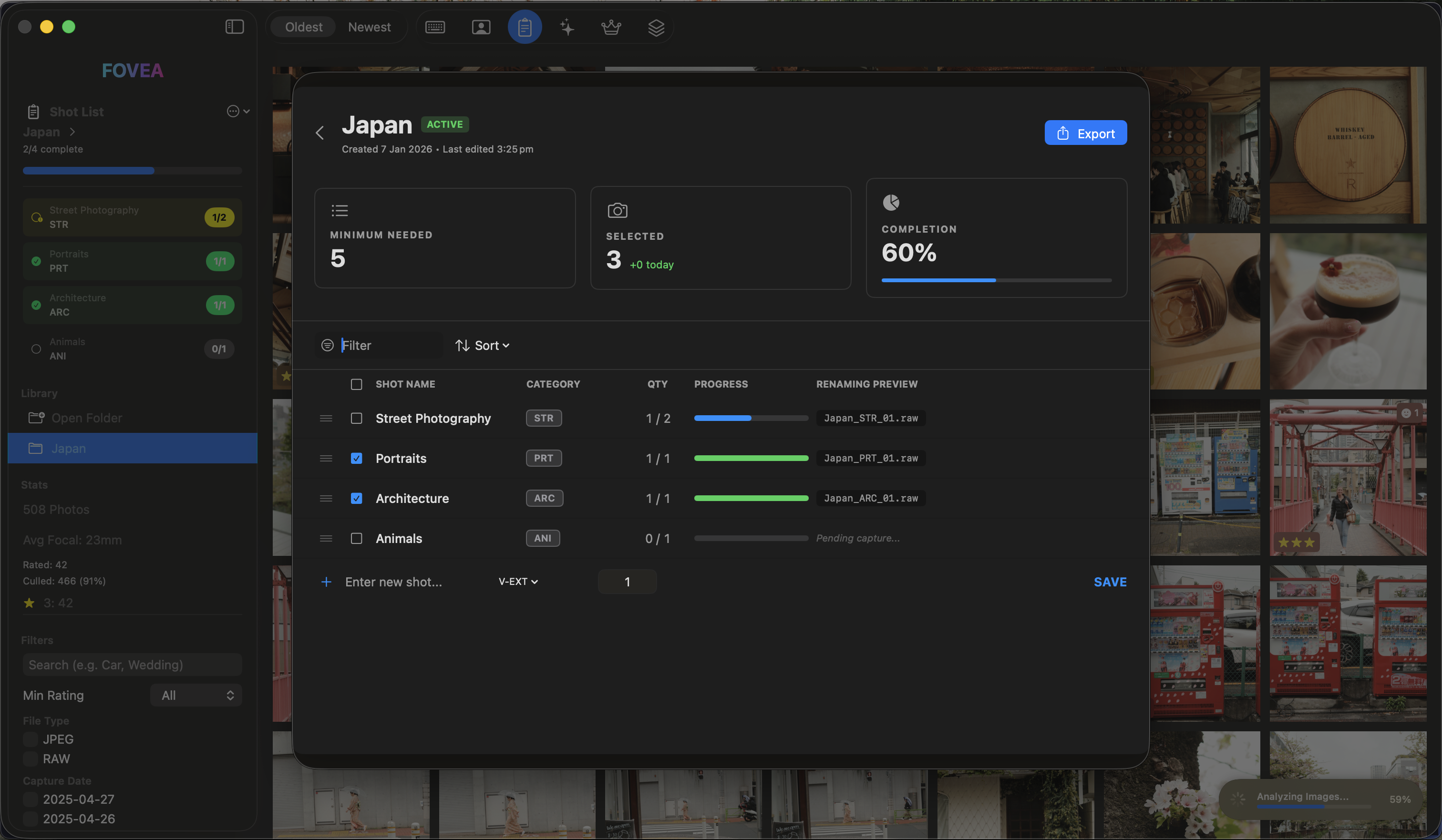
Task: Open the Min Rating dropdown set to All
Action: tap(196, 695)
